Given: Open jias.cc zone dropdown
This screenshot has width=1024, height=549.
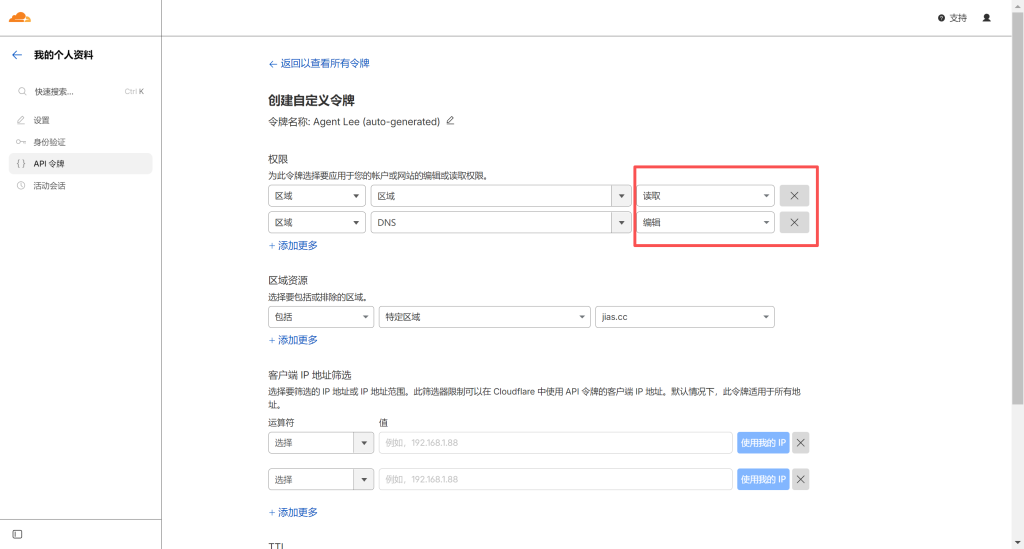Looking at the screenshot, I should click(684, 317).
